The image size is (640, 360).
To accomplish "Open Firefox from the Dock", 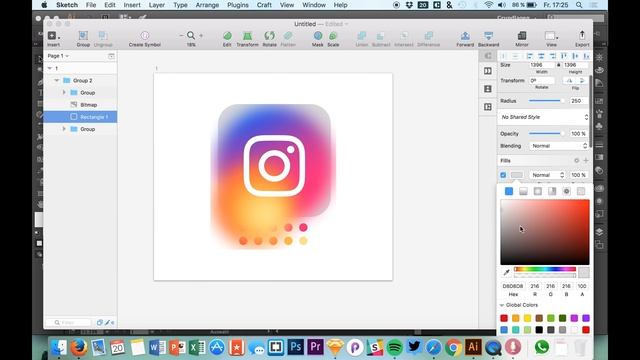I will tap(79, 347).
